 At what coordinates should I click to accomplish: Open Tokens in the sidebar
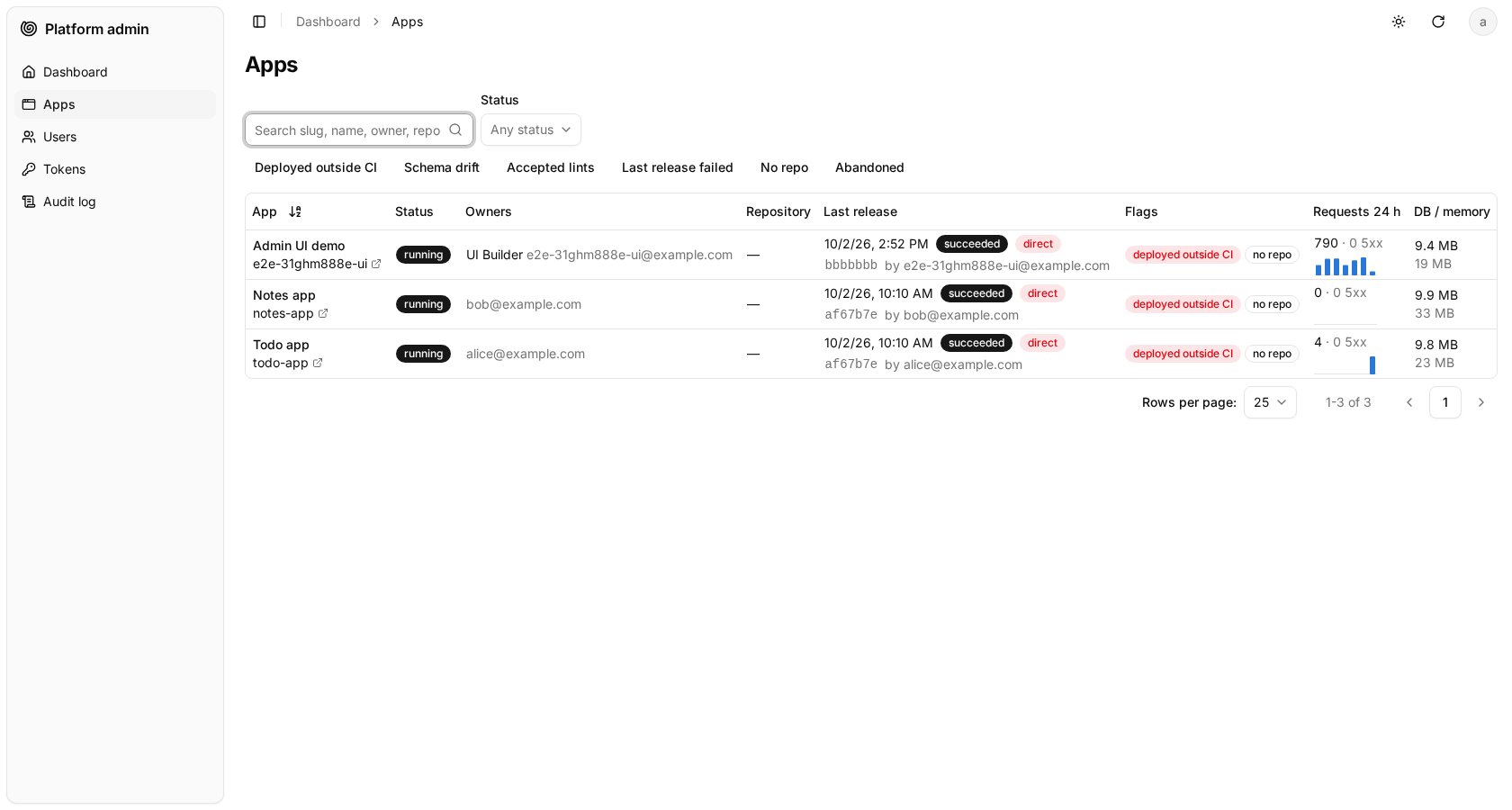115,169
